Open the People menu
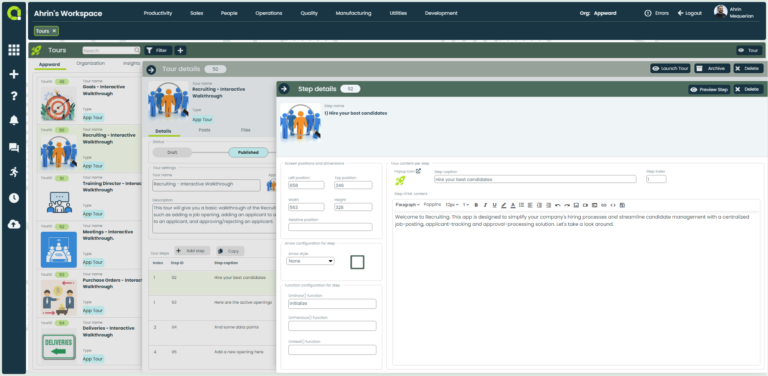This screenshot has height=376, width=768. pyautogui.click(x=229, y=13)
